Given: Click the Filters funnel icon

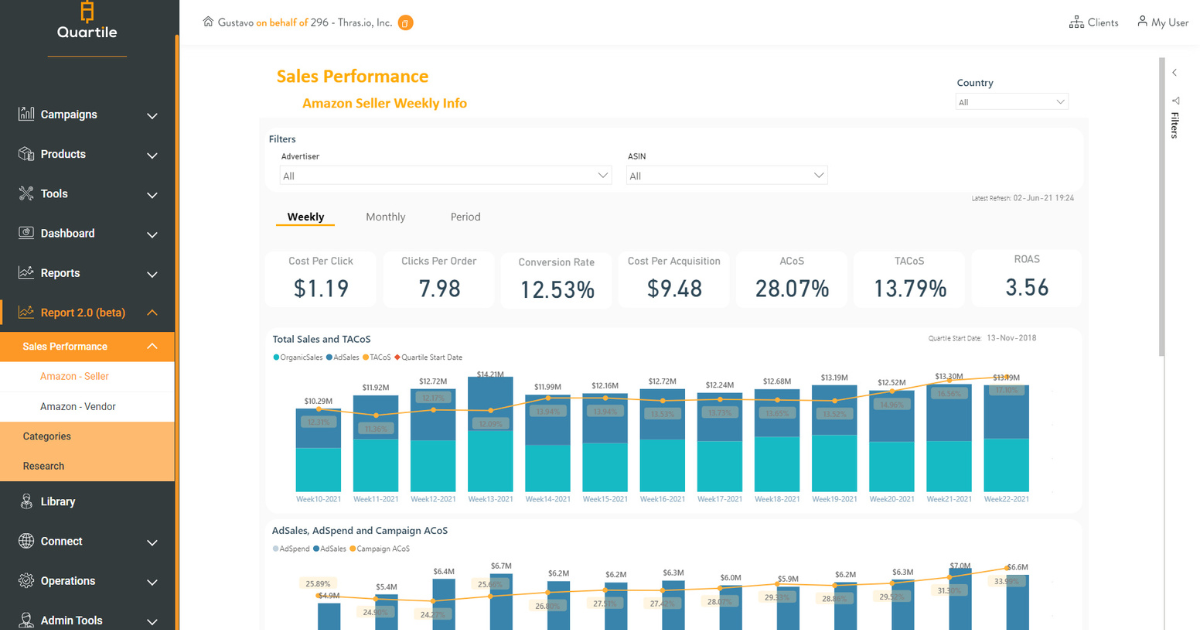Looking at the screenshot, I should pyautogui.click(x=1175, y=101).
